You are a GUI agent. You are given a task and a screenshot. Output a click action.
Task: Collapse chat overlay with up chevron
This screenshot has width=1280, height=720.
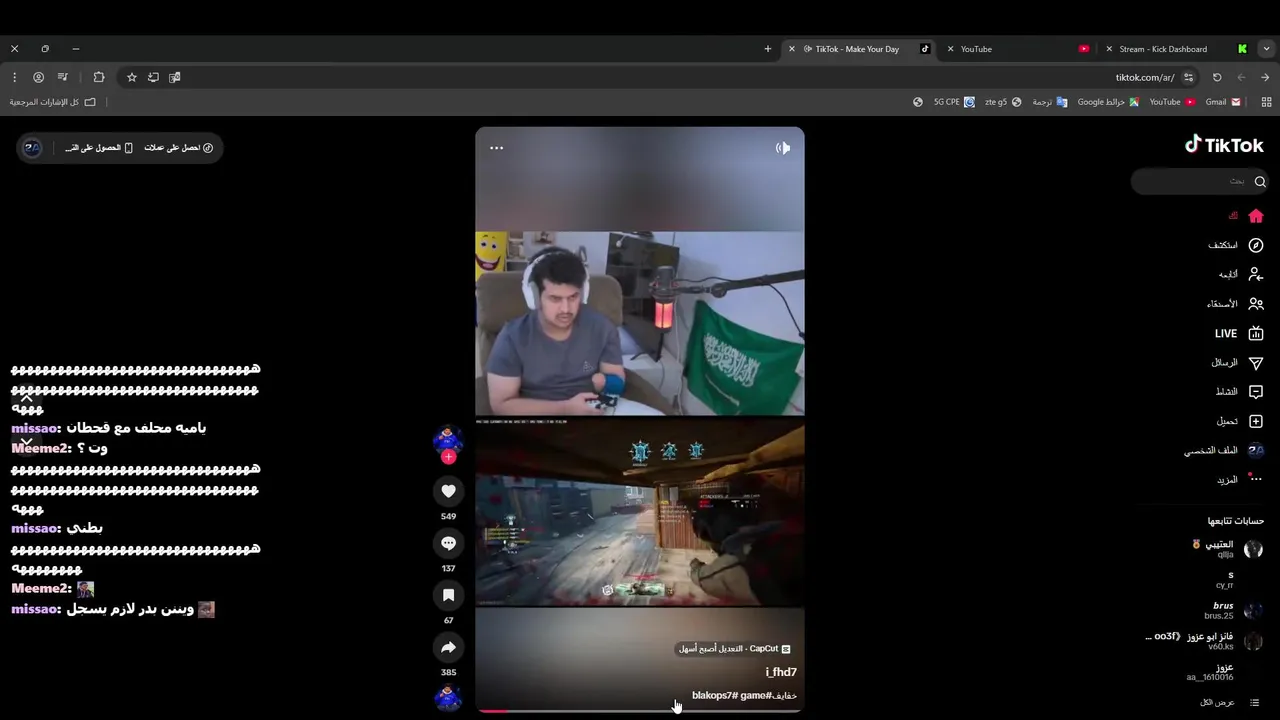[27, 398]
